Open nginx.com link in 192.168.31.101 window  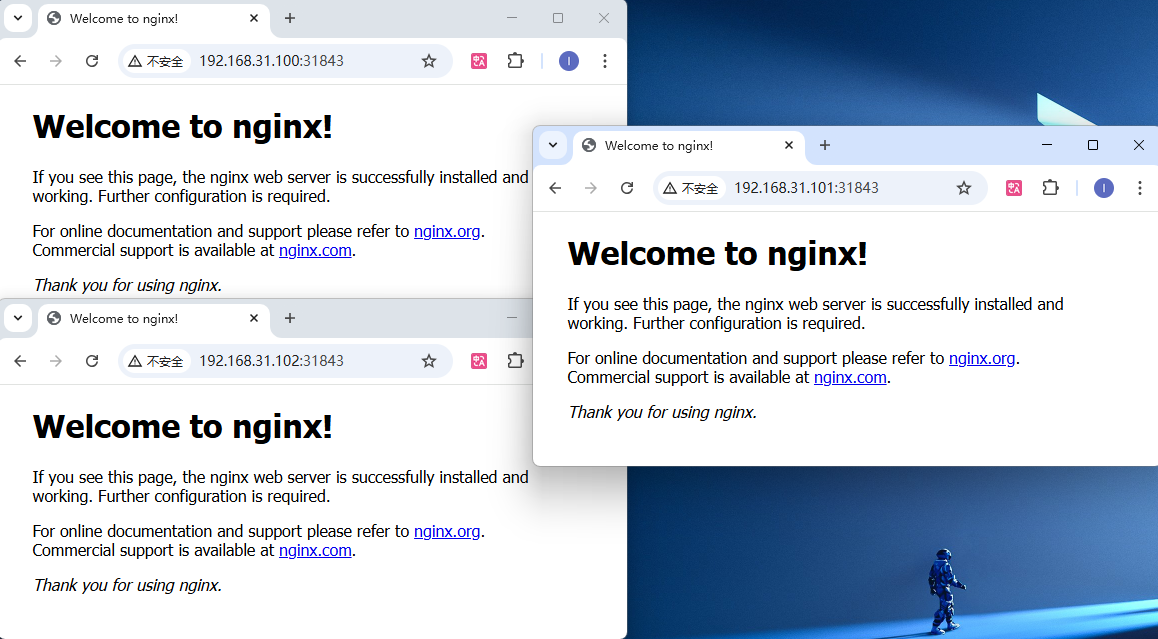tap(849, 377)
